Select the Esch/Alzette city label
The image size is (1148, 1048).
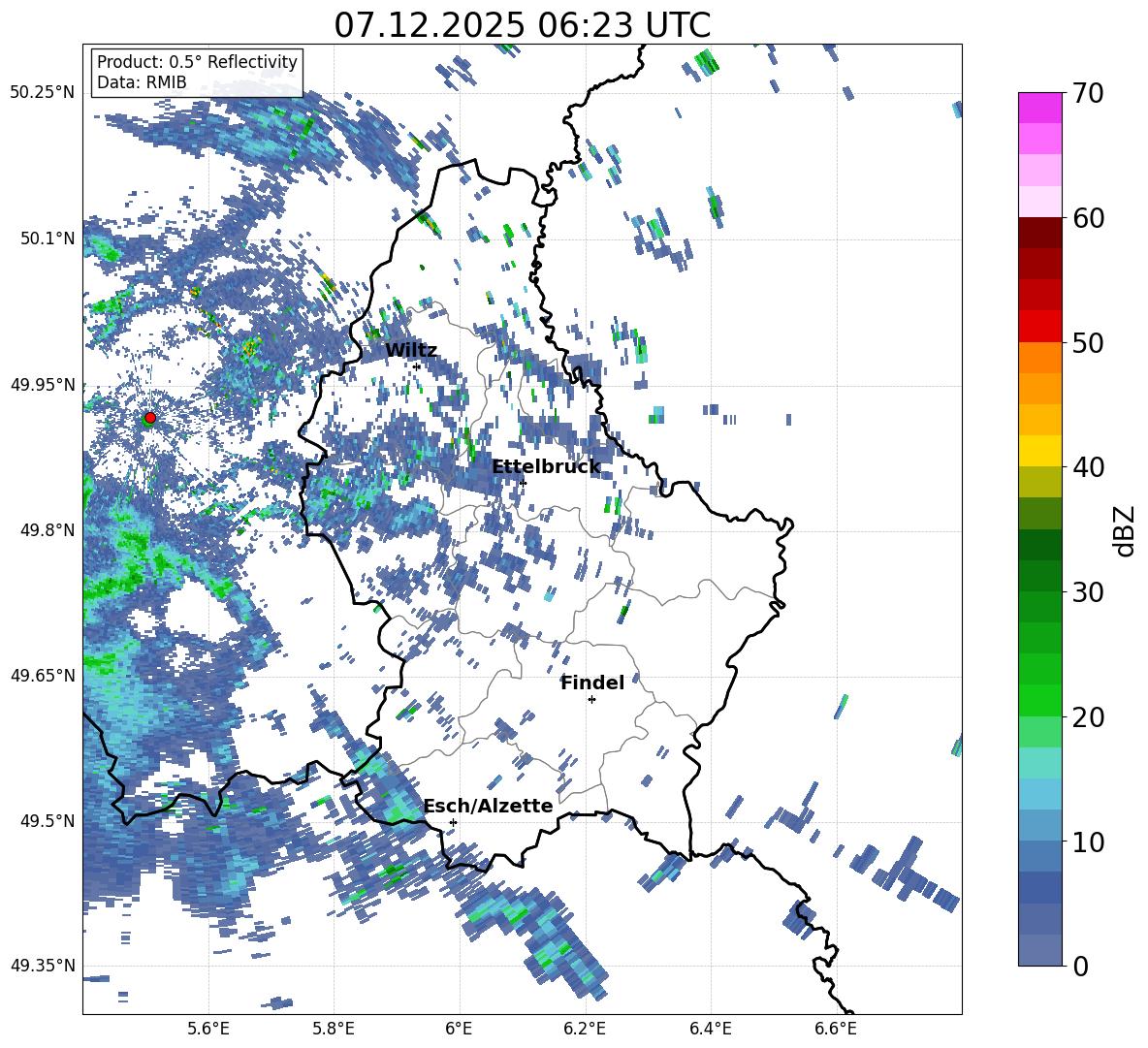click(489, 806)
